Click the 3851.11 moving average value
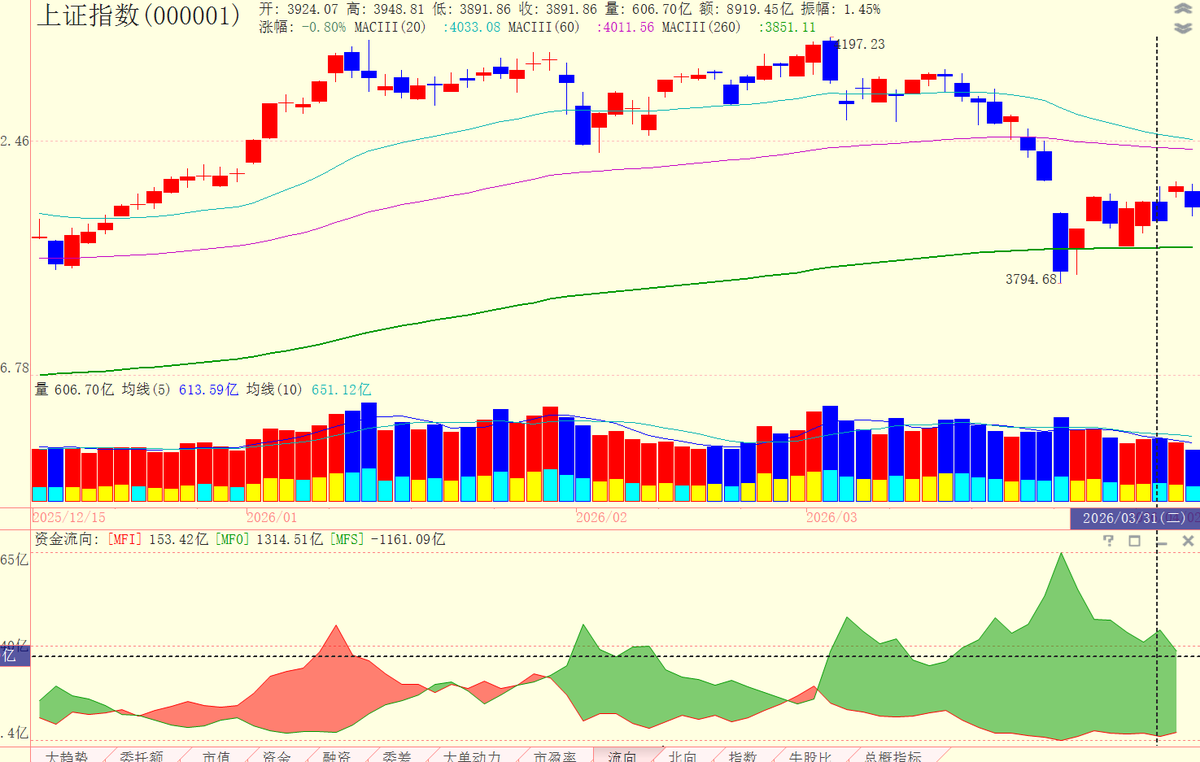1200x762 pixels. pos(788,27)
